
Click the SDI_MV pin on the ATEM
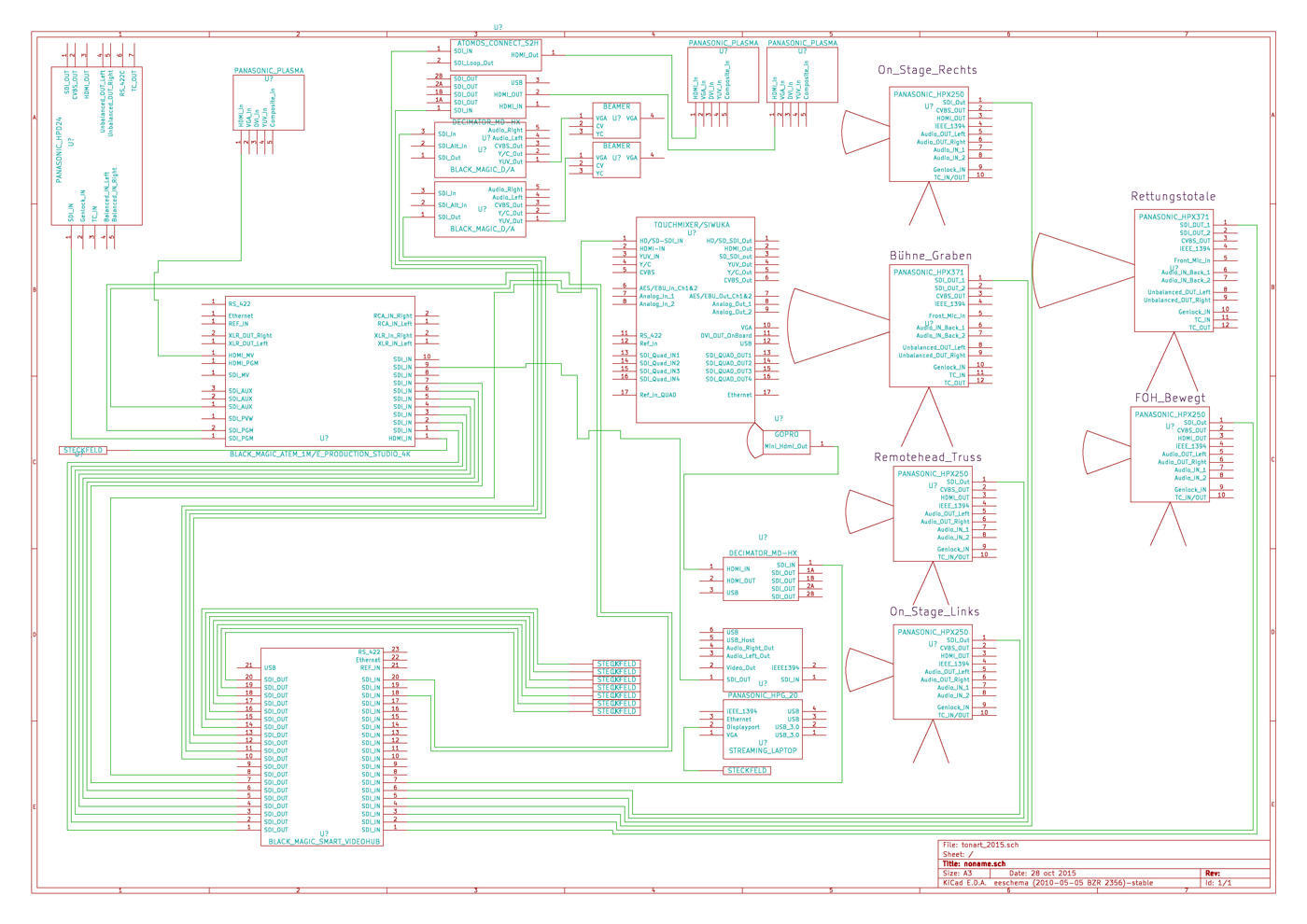pos(239,375)
